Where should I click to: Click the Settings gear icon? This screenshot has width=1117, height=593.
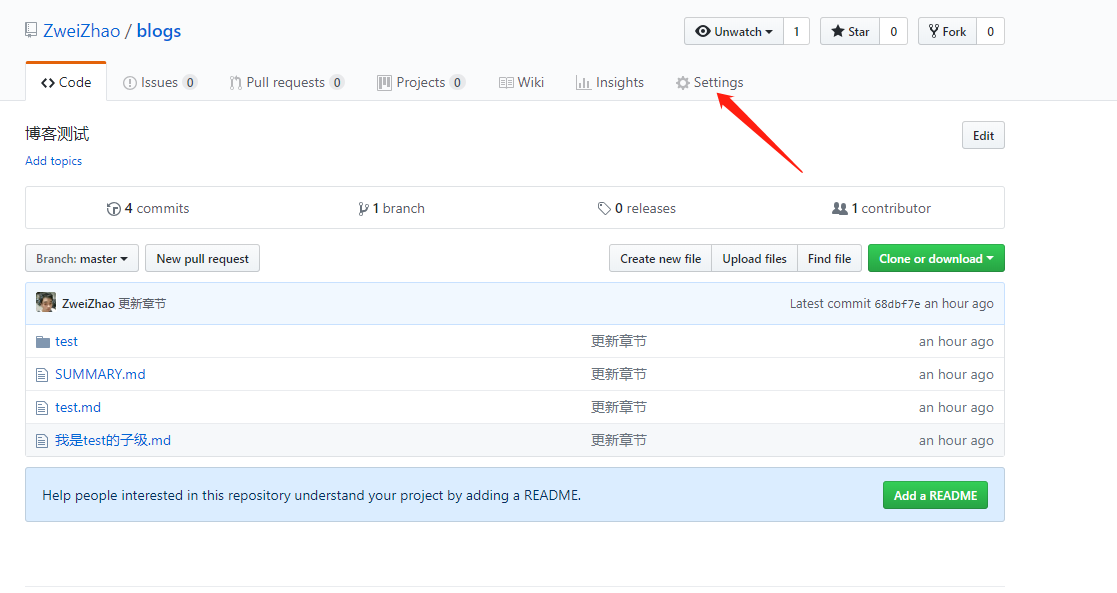tap(684, 82)
